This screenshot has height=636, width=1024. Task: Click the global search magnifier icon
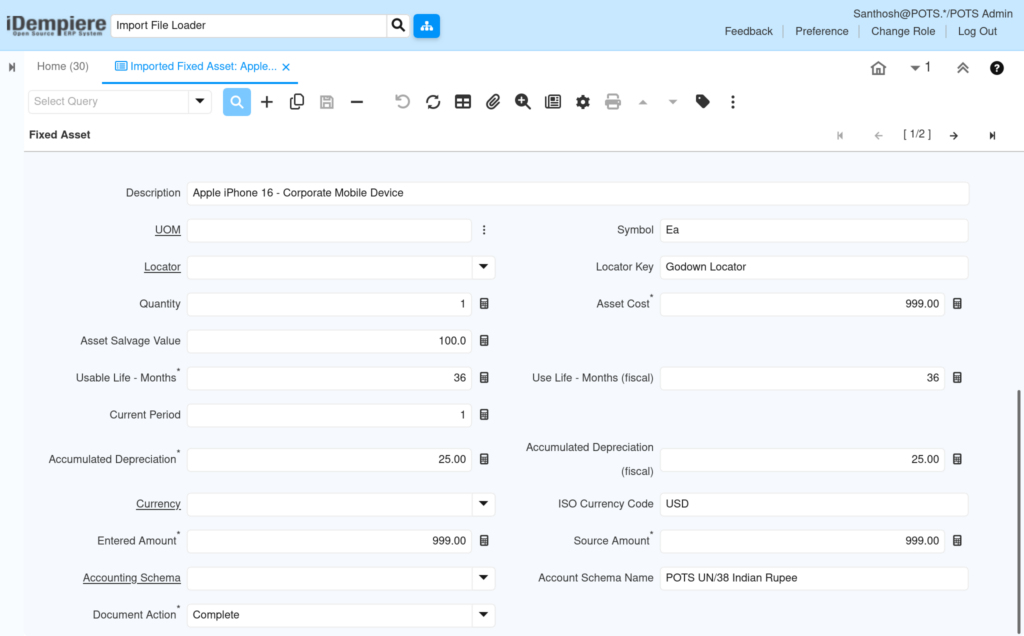click(x=398, y=25)
